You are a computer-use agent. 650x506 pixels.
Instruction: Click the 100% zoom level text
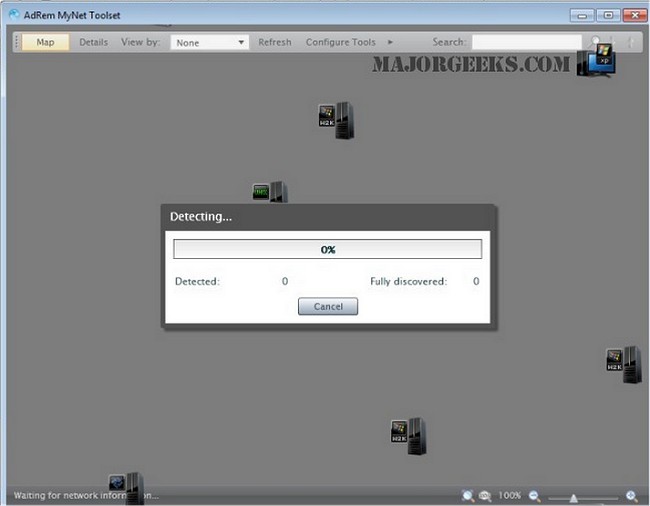coord(509,496)
